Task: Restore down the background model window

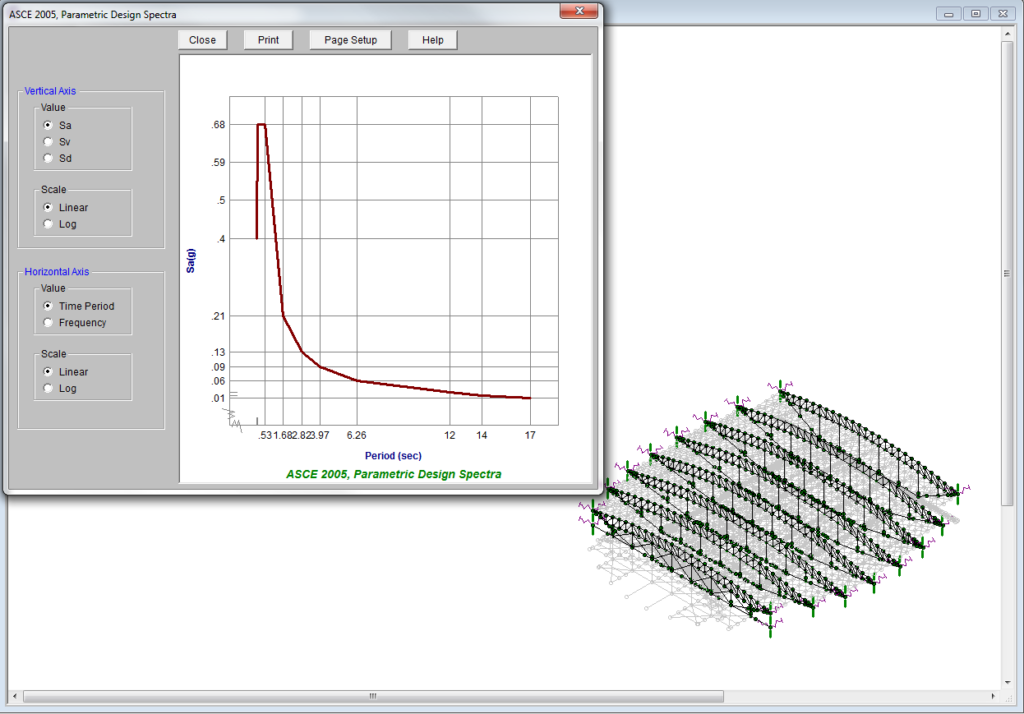Action: 975,13
